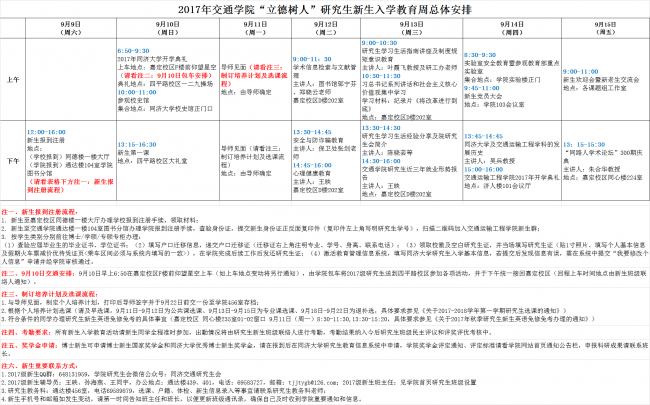Click the '6:50-9:30' time entry
This screenshot has height=405, width=650.
[x=133, y=51]
